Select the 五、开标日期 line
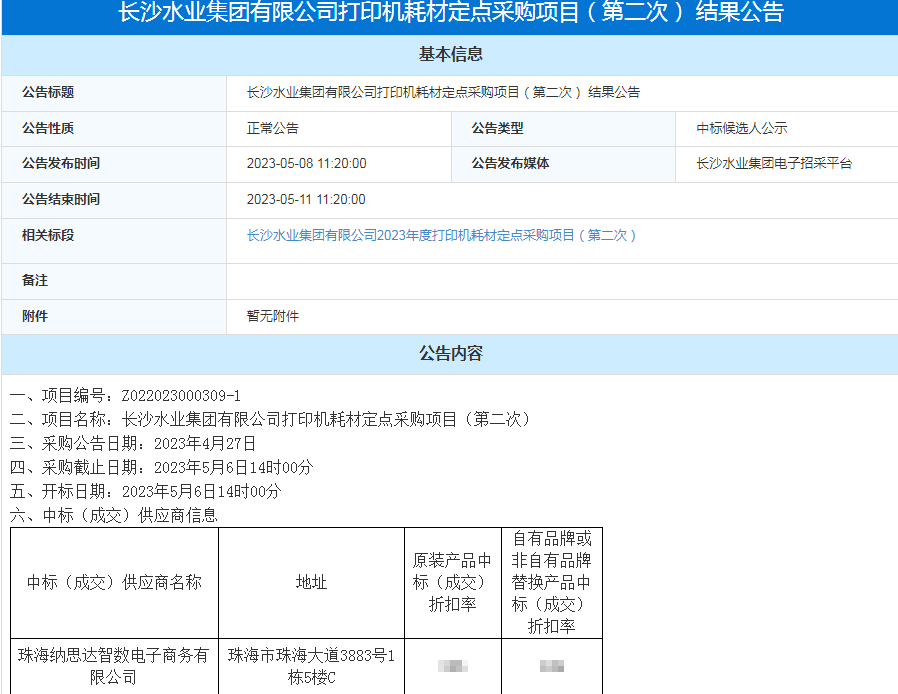The height and width of the screenshot is (694, 898). click(145, 492)
